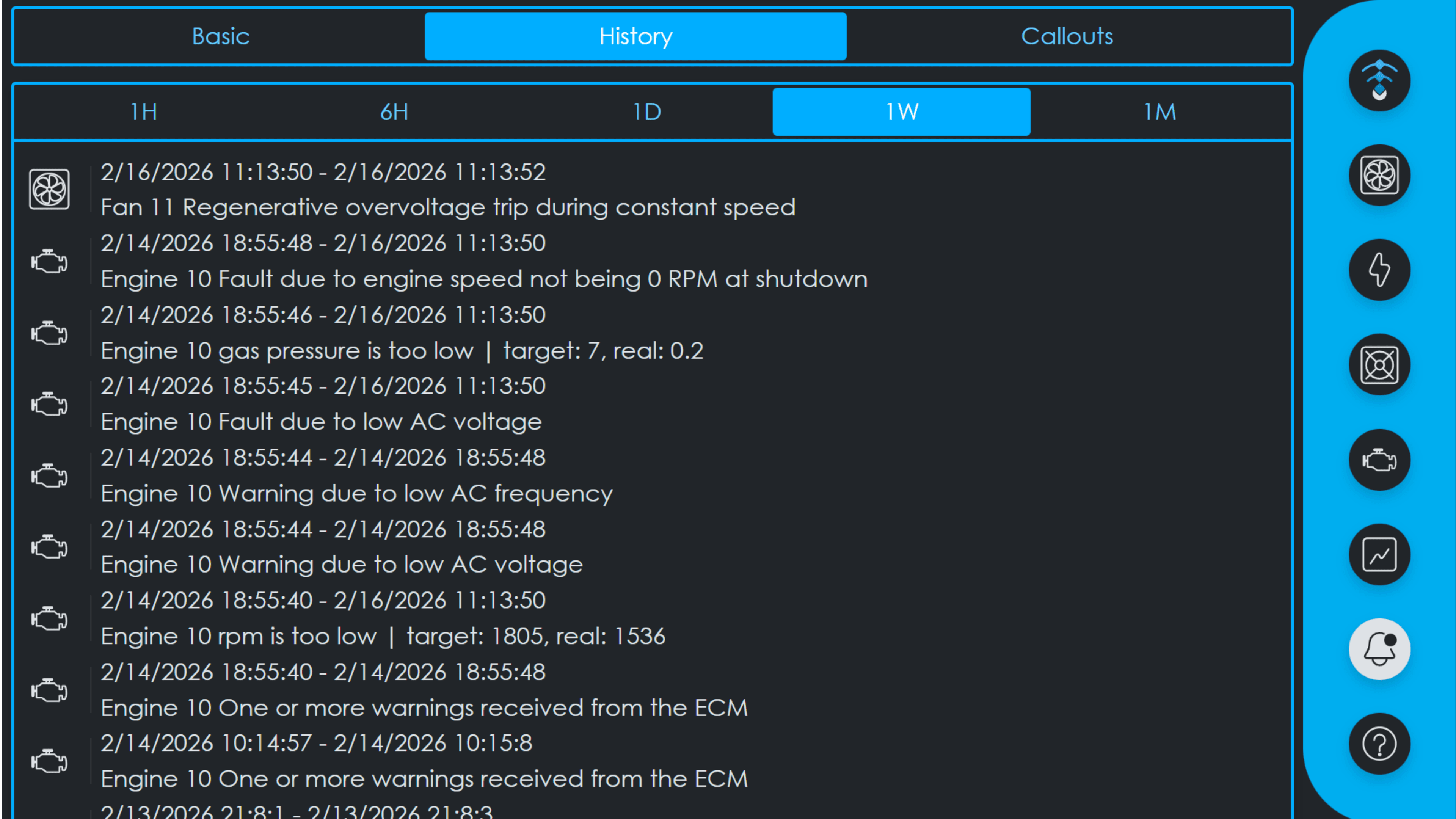Switch the history range to 1H

click(141, 111)
